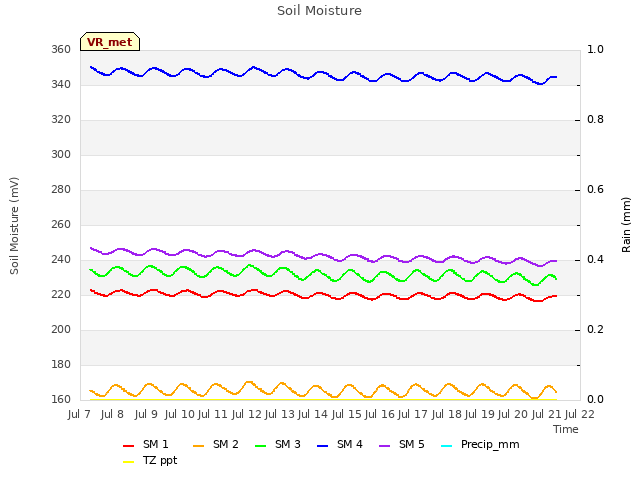
Task: Click the Jul 16 tick label
Action: [x=380, y=414]
